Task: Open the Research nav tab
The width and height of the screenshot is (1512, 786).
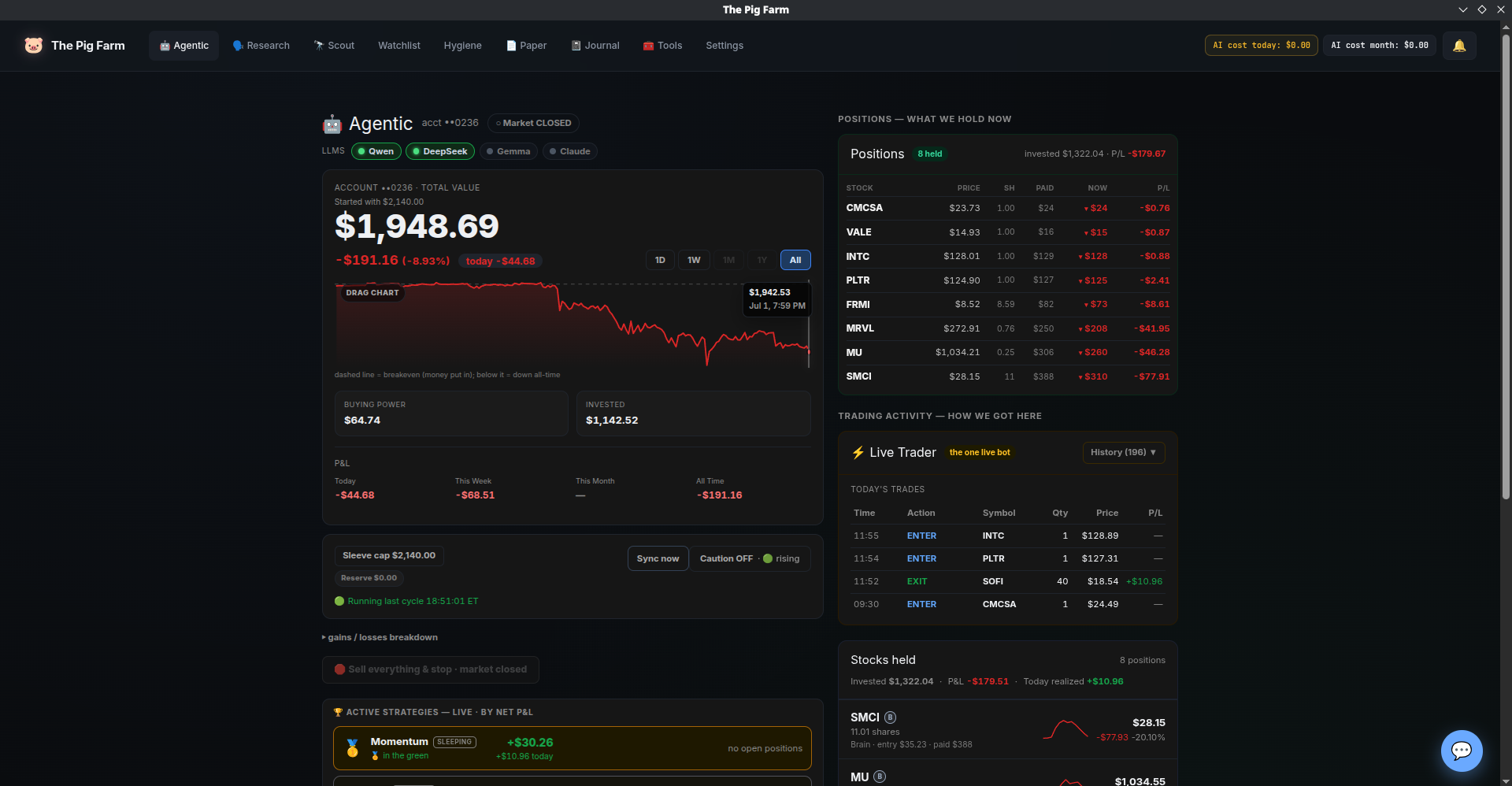Action: point(261,46)
